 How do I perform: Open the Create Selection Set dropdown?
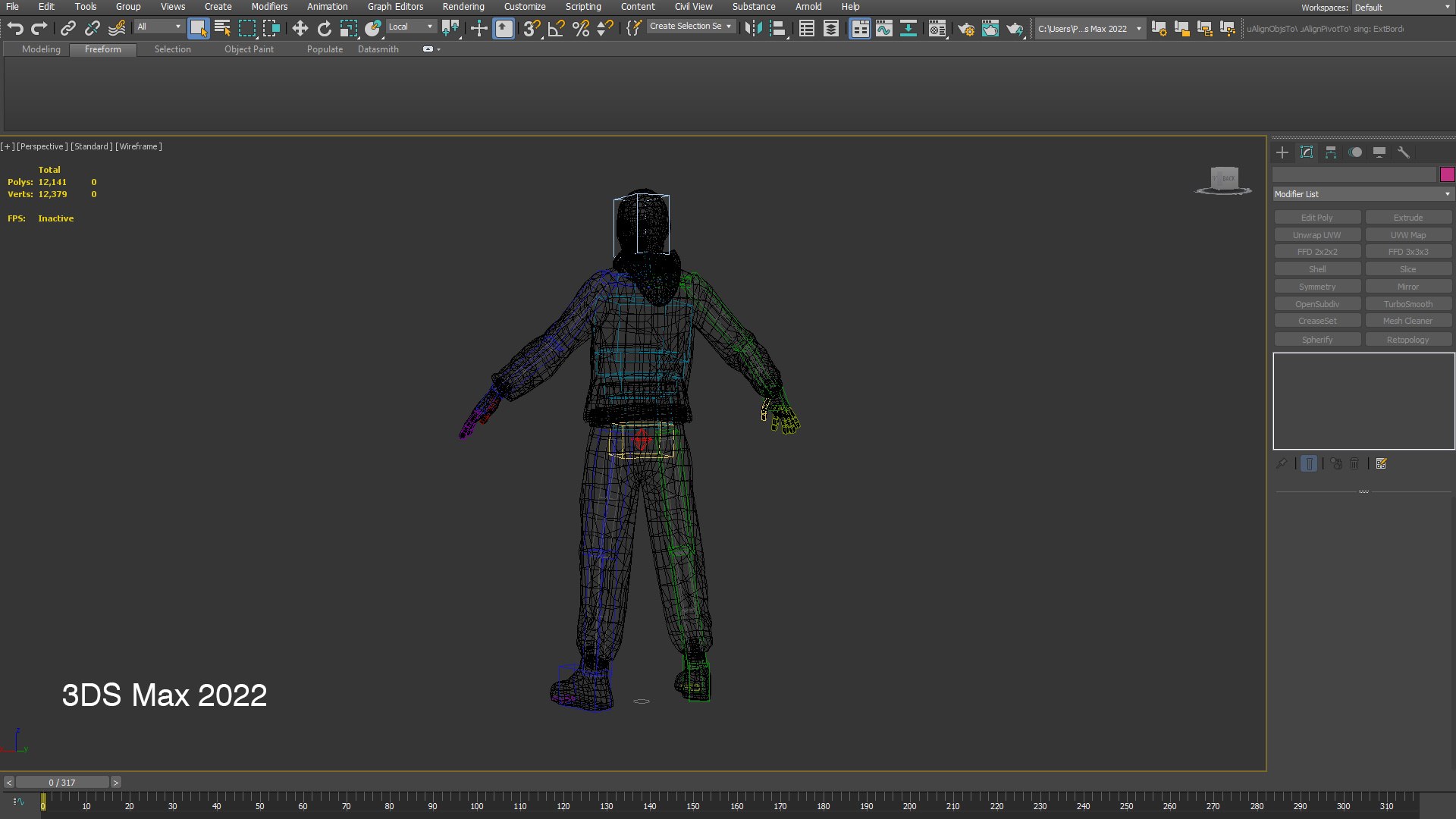(691, 27)
